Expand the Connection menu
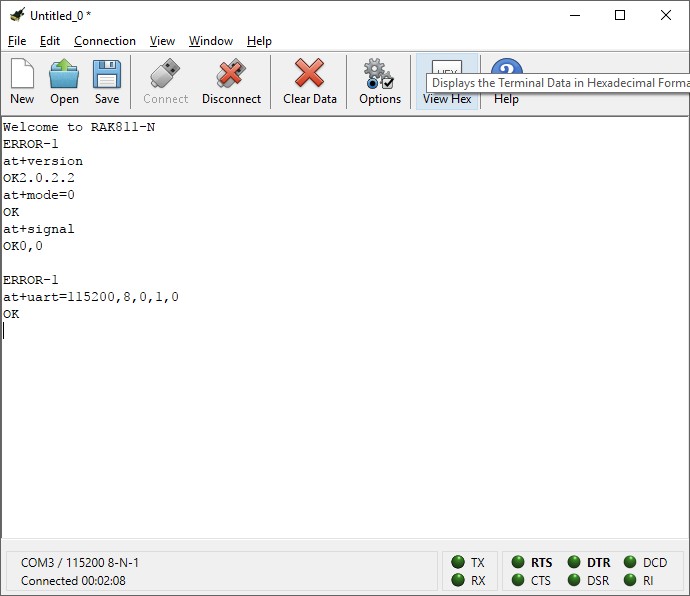The height and width of the screenshot is (596, 690). (x=105, y=41)
